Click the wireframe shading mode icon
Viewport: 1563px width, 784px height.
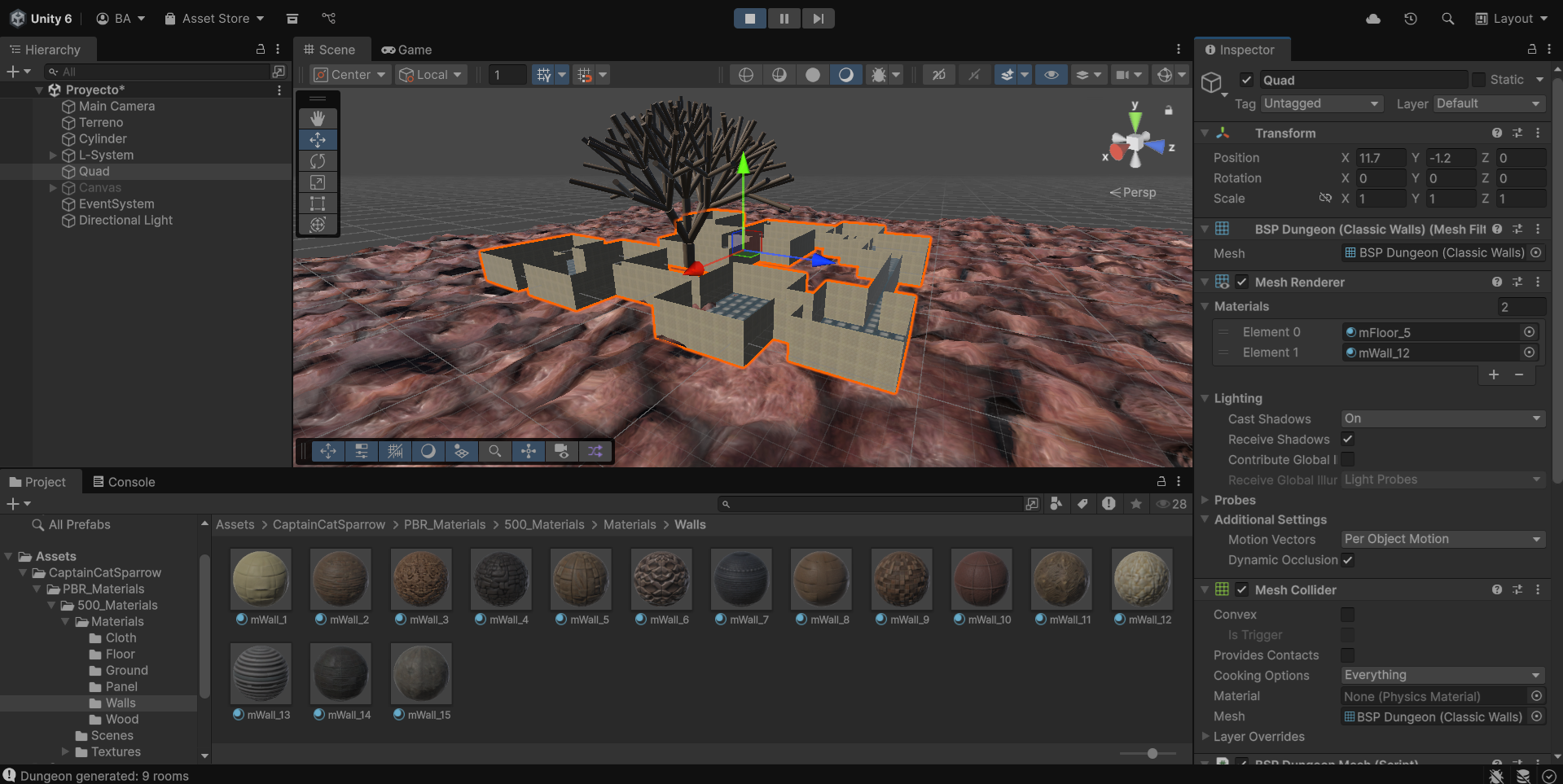(745, 75)
